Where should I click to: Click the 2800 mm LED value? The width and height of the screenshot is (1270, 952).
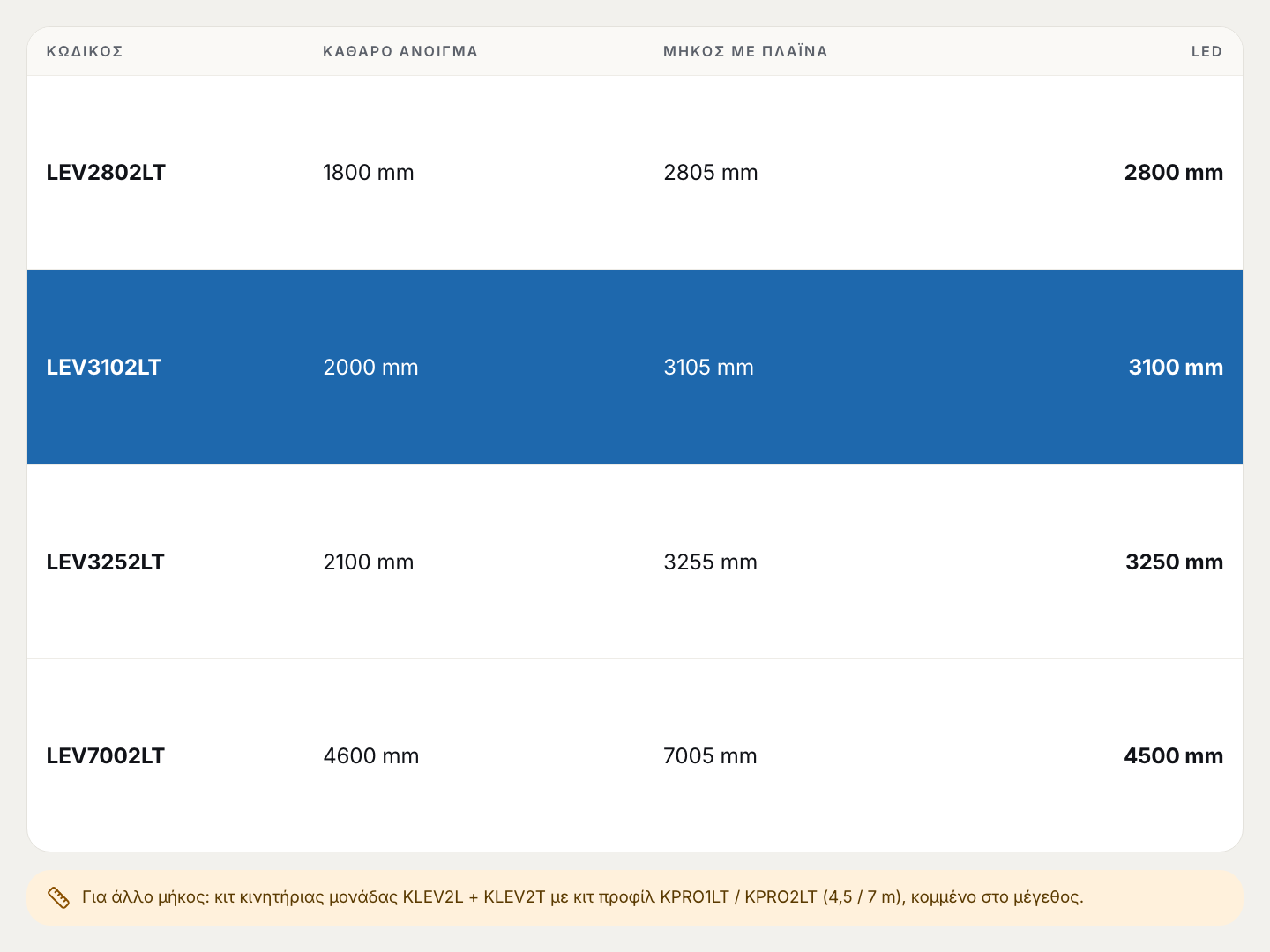coord(1174,173)
